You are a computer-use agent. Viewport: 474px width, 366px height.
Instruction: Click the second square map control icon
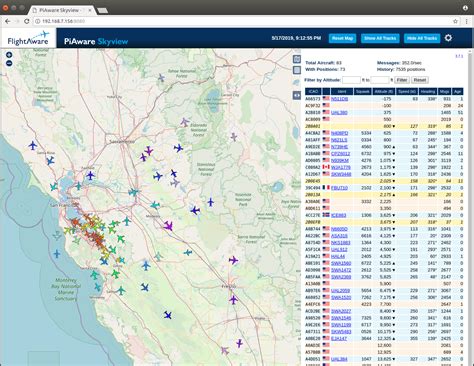pos(297,70)
